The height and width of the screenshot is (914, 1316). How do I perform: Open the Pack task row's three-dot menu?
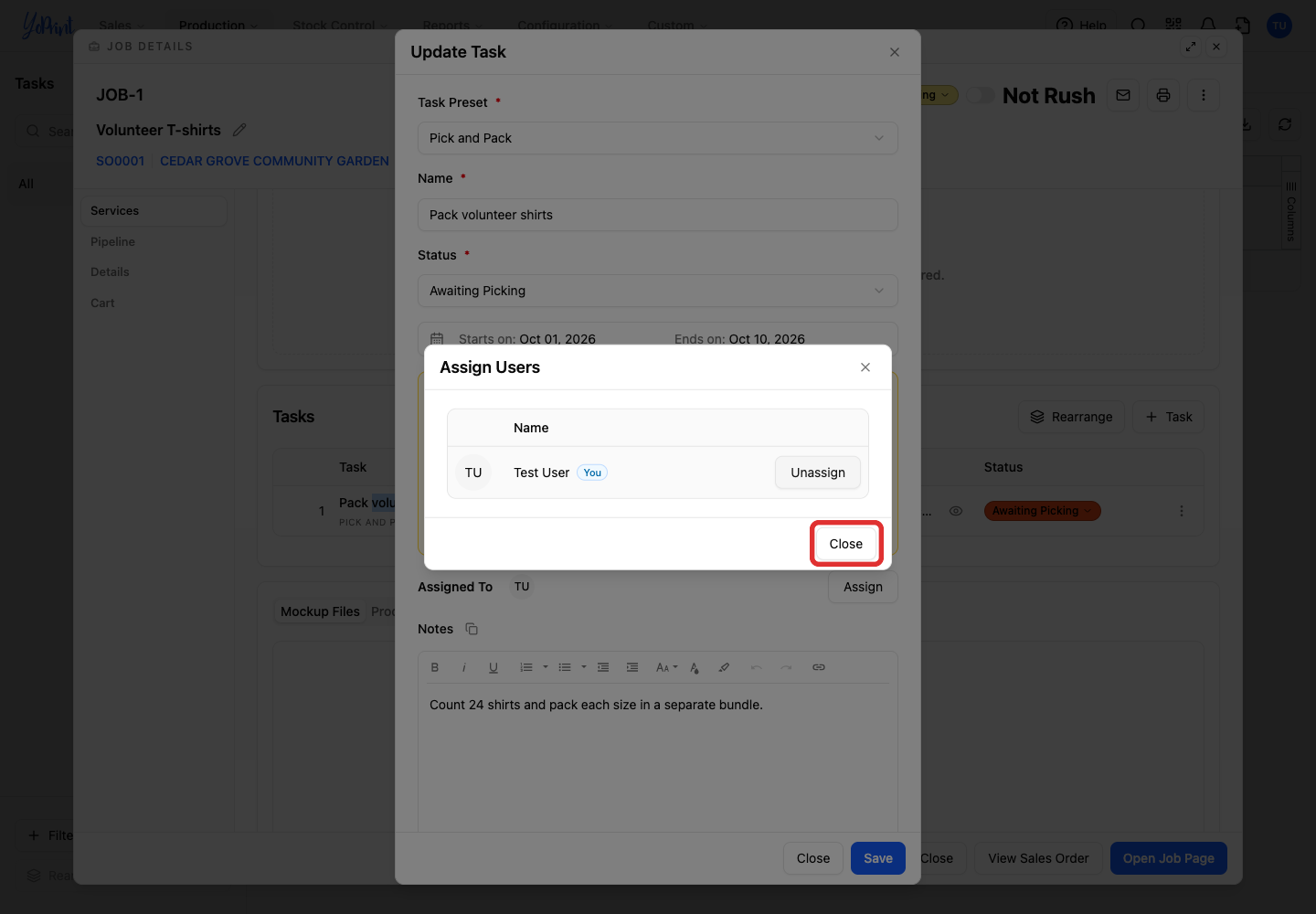pos(1182,511)
